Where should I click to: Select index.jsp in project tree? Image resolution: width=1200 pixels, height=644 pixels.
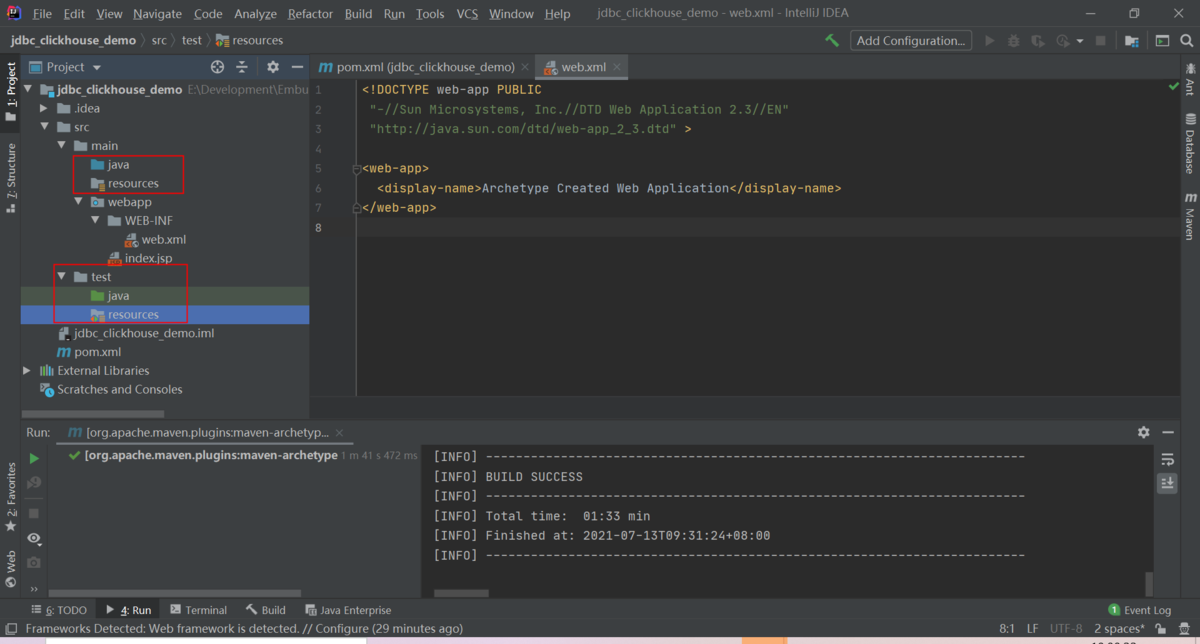(148, 258)
